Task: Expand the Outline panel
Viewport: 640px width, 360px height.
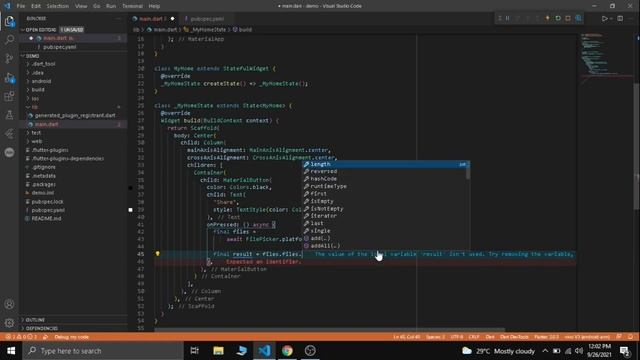Action: coord(35,320)
